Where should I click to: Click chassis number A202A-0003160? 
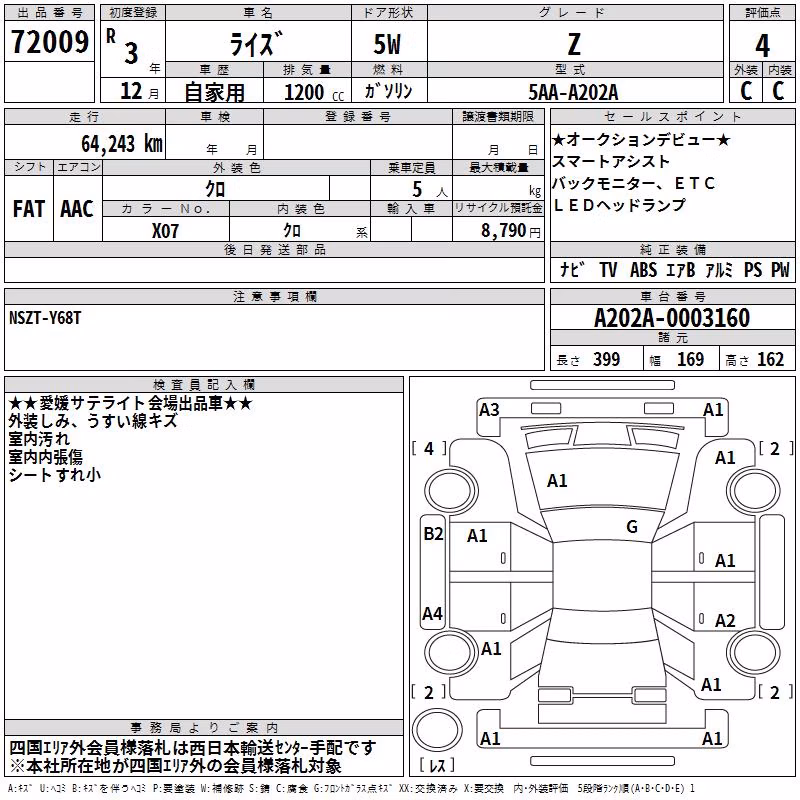pos(672,318)
